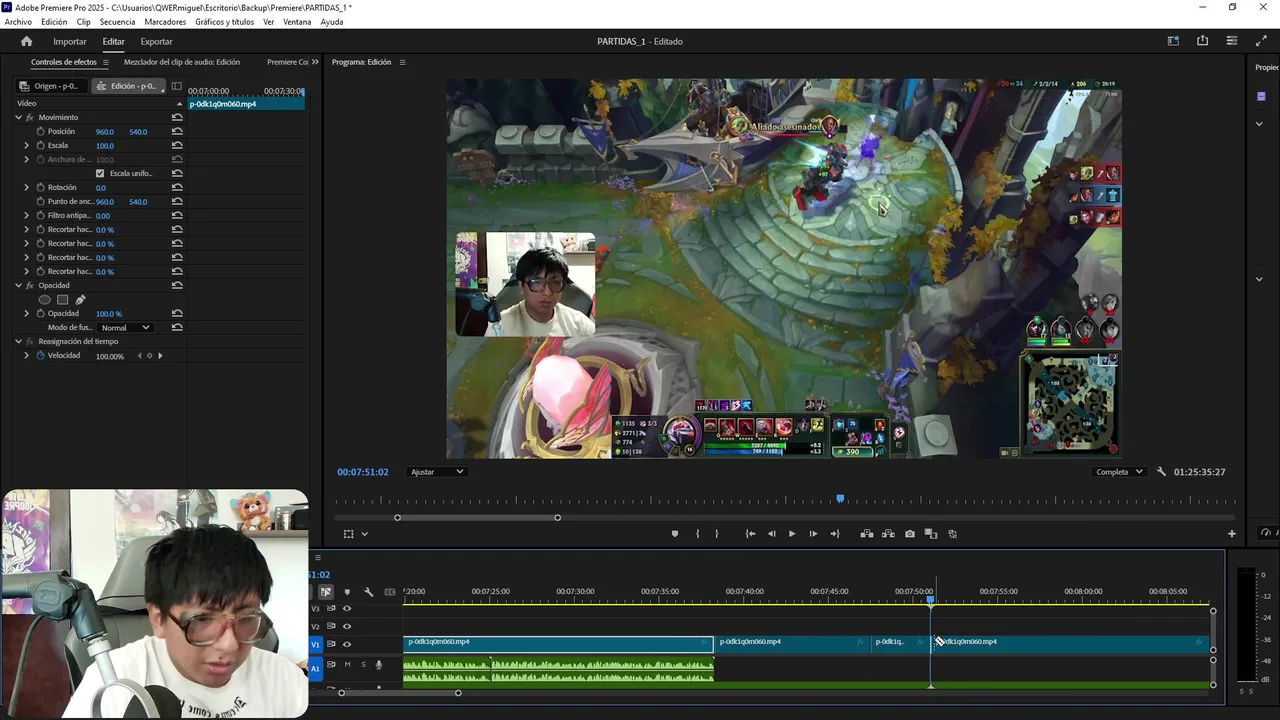The height and width of the screenshot is (720, 1280).
Task: Open timeline display settings wrench
Action: 368,592
